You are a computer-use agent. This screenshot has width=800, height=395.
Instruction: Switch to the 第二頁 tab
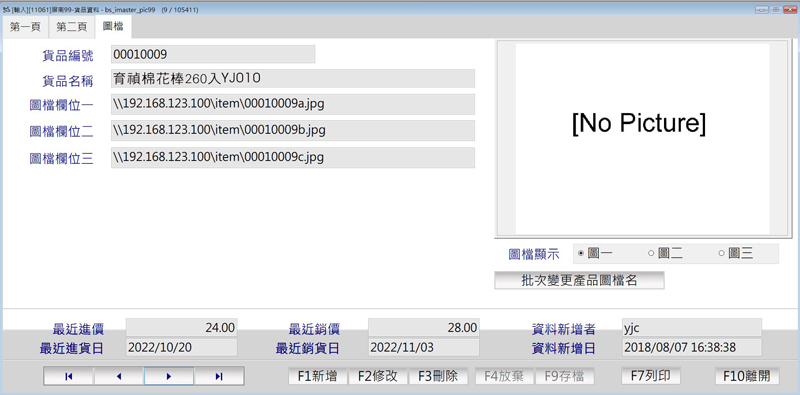[x=71, y=28]
